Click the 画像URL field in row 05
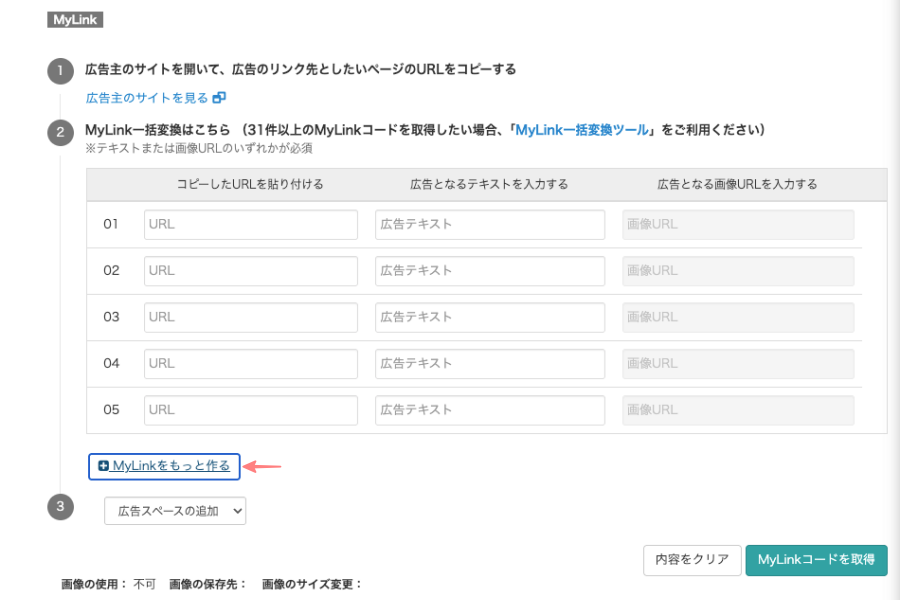Viewport: 900px width, 600px height. pyautogui.click(x=738, y=411)
